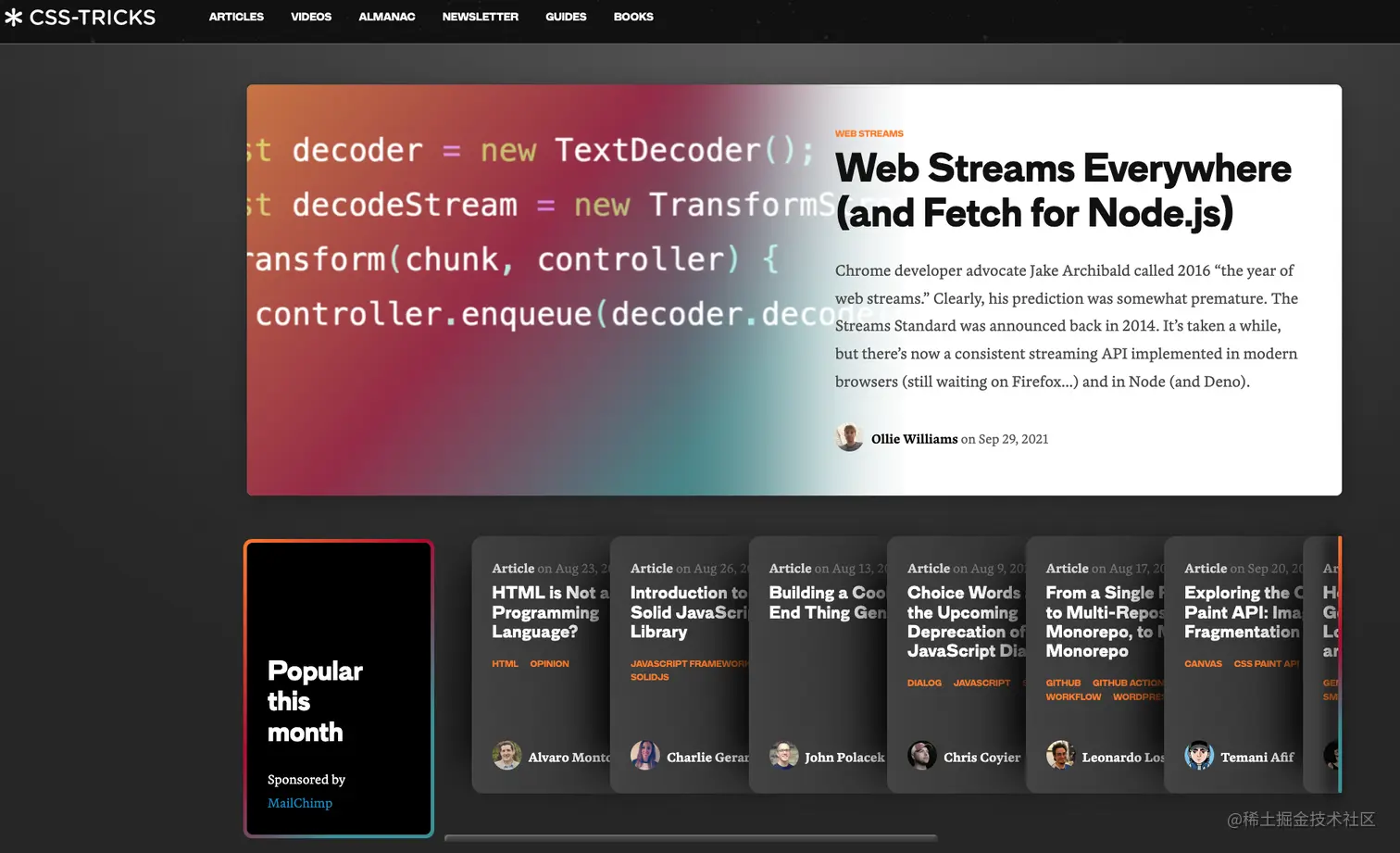1400x853 pixels.
Task: Go to the Almanac section
Action: 386,17
